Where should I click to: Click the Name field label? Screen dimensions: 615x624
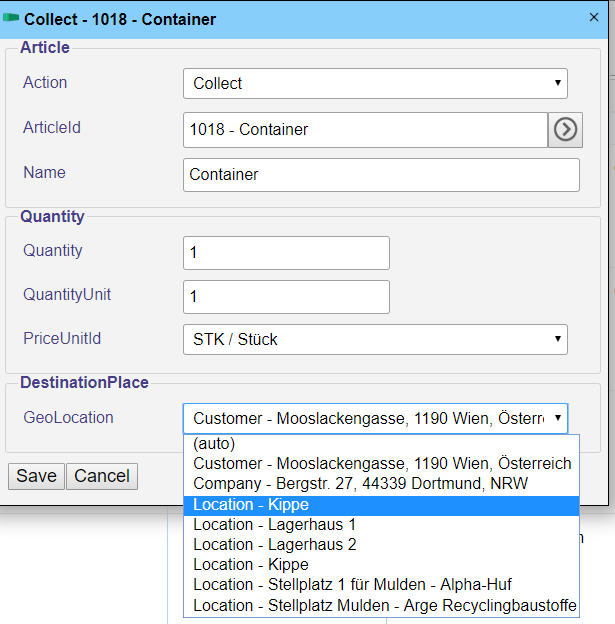44,172
